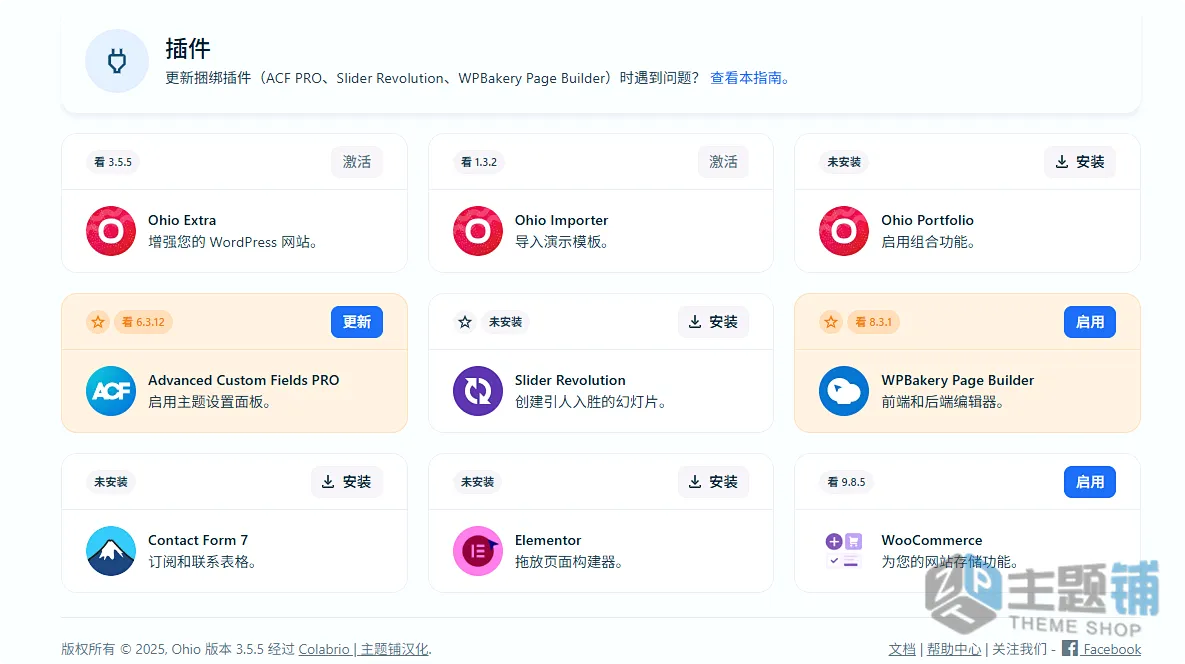
Task: Update Advanced Custom Fields PRO
Action: click(357, 322)
